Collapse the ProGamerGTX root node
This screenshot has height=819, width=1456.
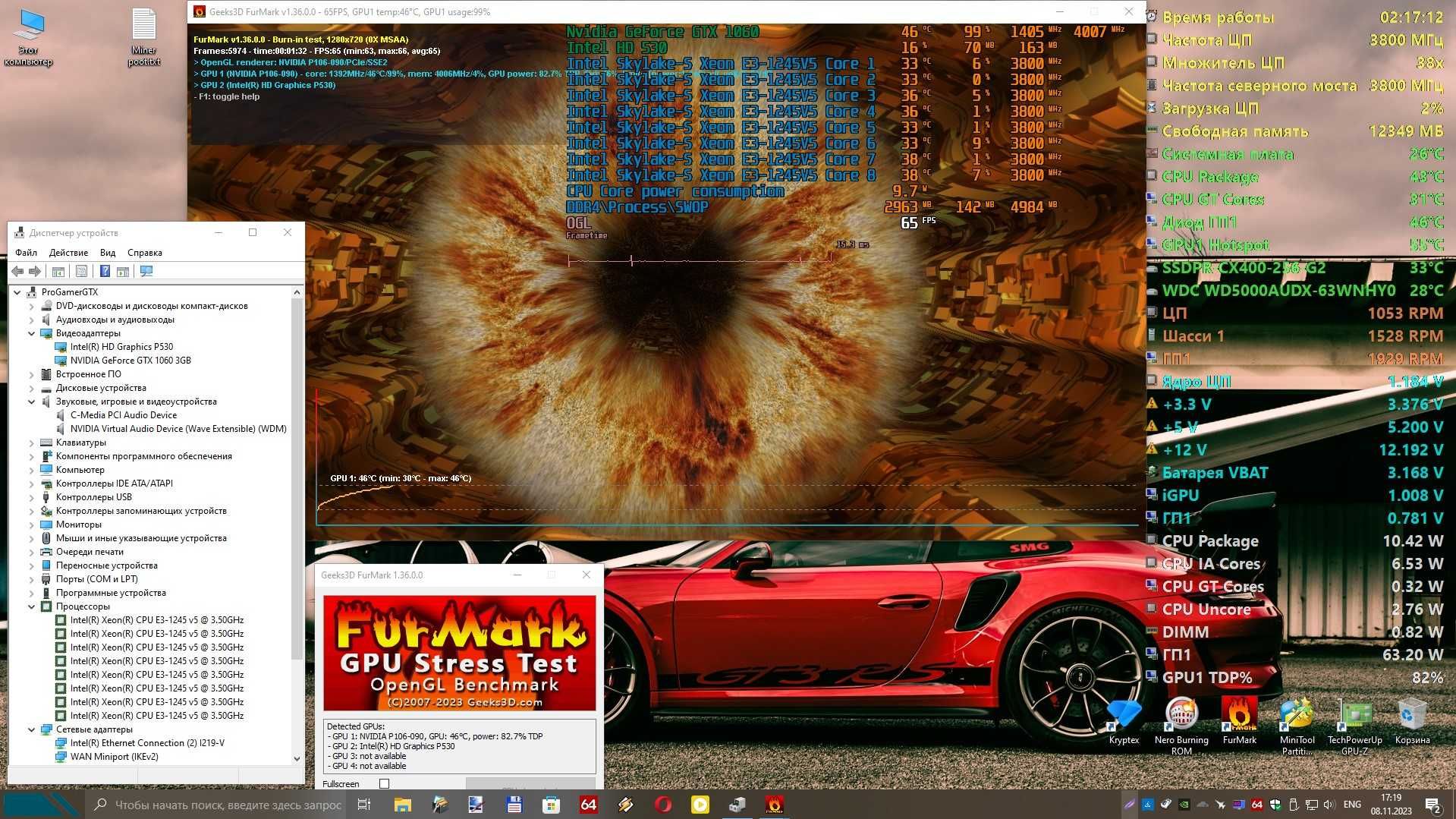coord(17,292)
